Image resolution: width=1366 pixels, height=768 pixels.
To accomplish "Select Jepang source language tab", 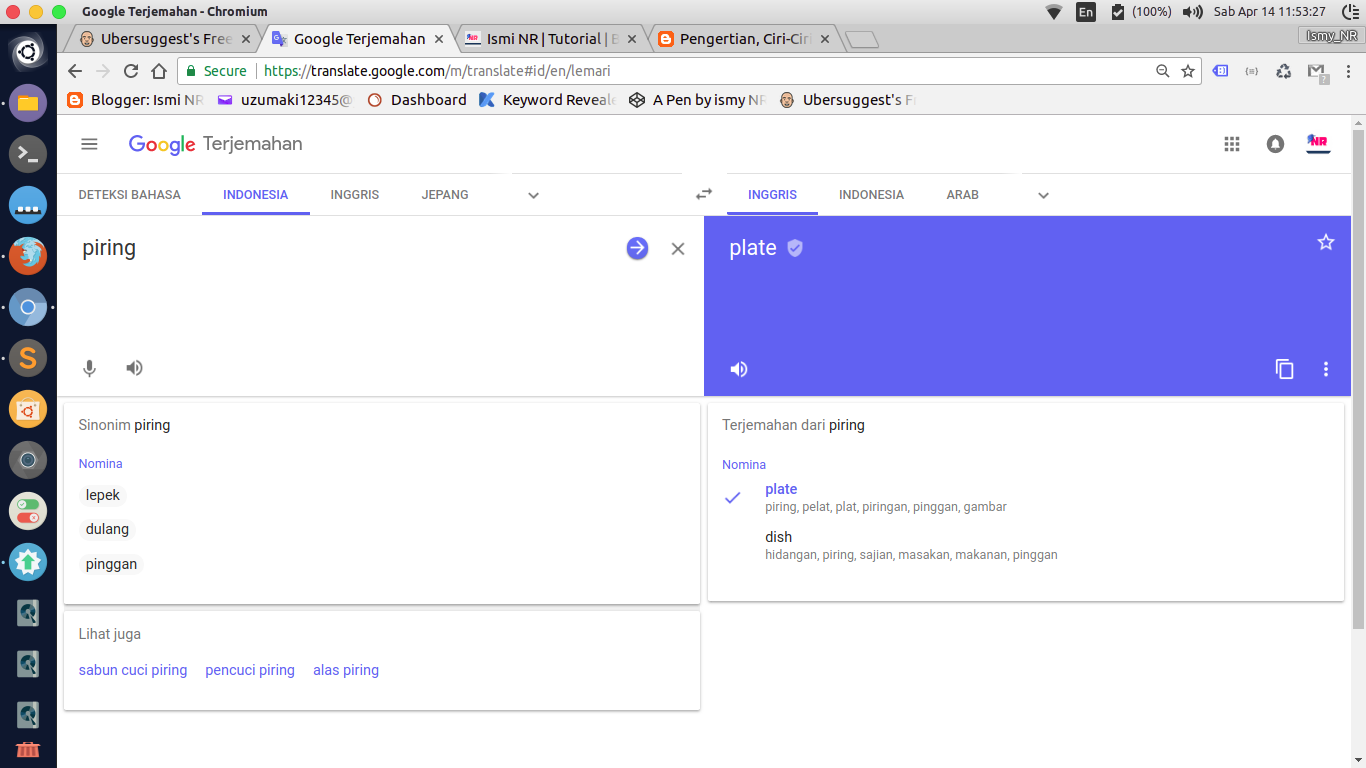I will point(445,195).
